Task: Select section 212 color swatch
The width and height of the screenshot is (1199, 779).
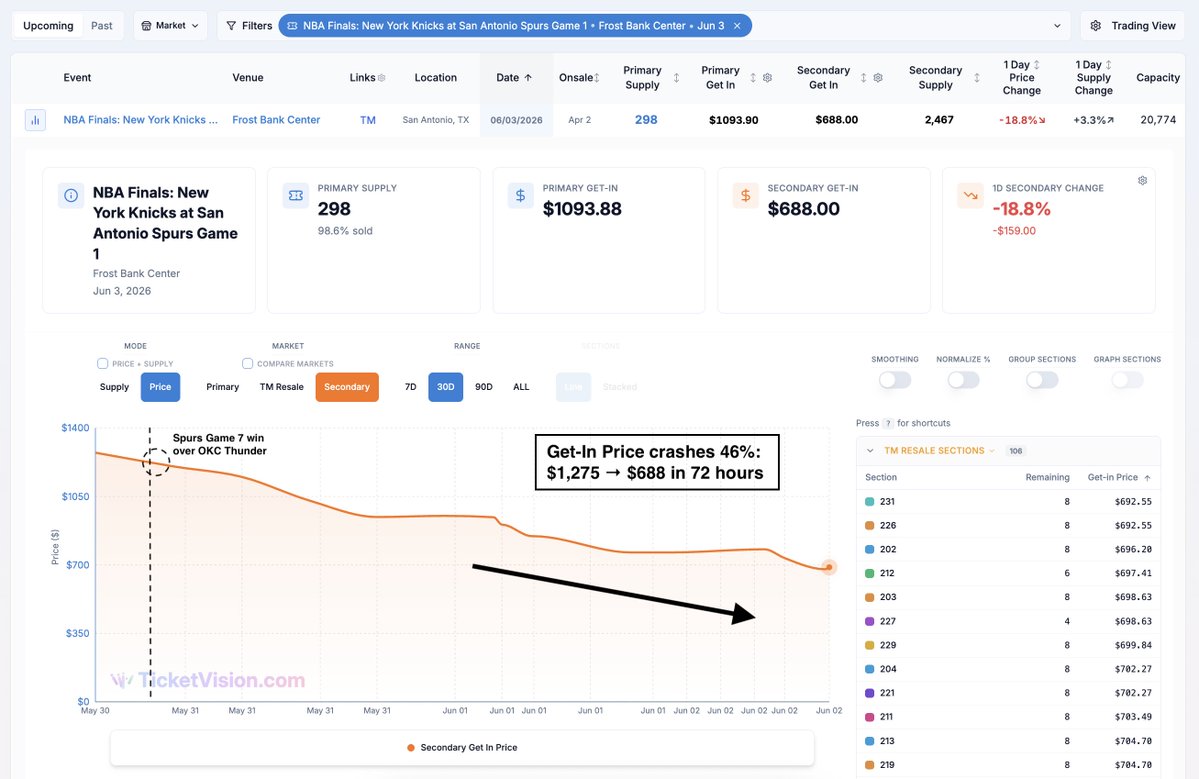Action: pos(869,573)
